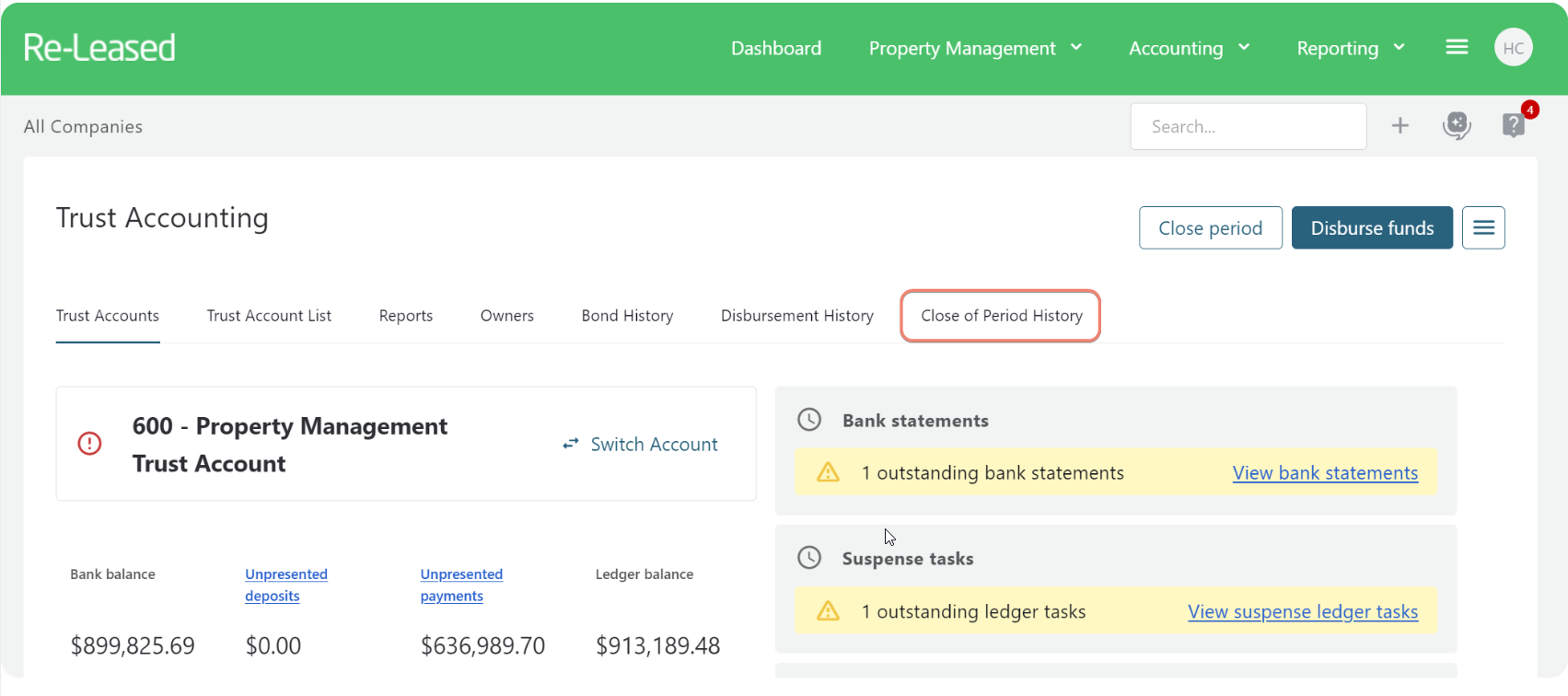Viewport: 1568px width, 696px height.
Task: Click the 600 - Property Management Trust Account title
Action: [x=290, y=445]
